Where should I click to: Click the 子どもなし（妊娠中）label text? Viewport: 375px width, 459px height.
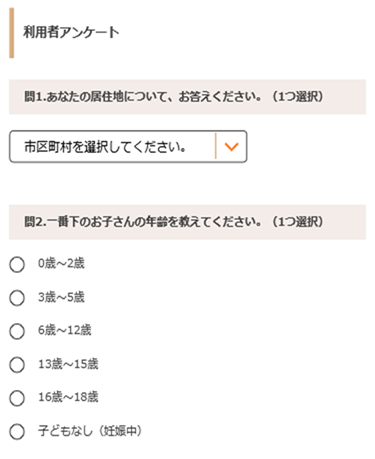(90, 431)
